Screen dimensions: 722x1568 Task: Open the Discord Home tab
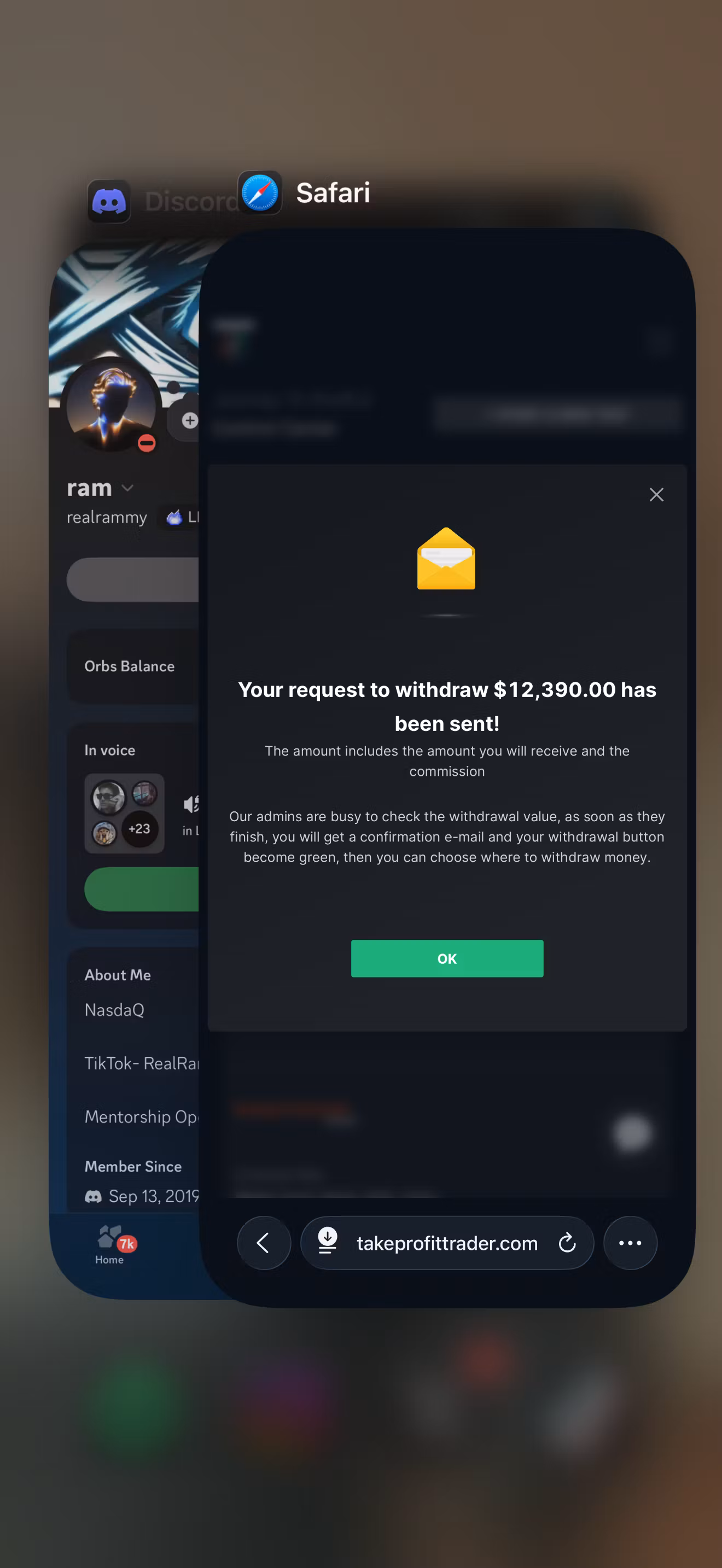point(109,1244)
